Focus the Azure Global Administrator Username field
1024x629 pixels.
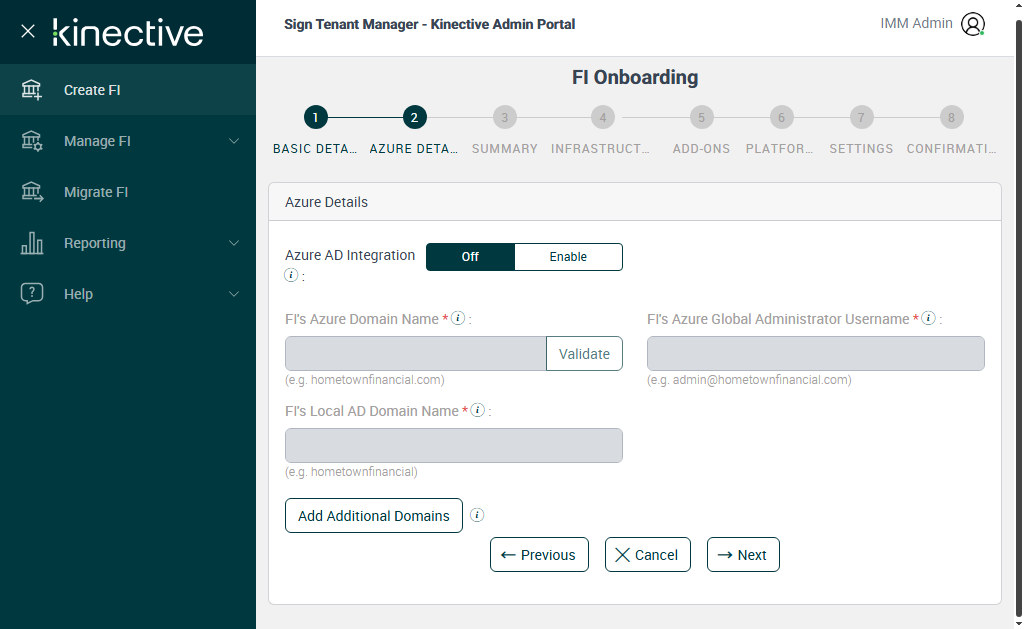[x=816, y=353]
